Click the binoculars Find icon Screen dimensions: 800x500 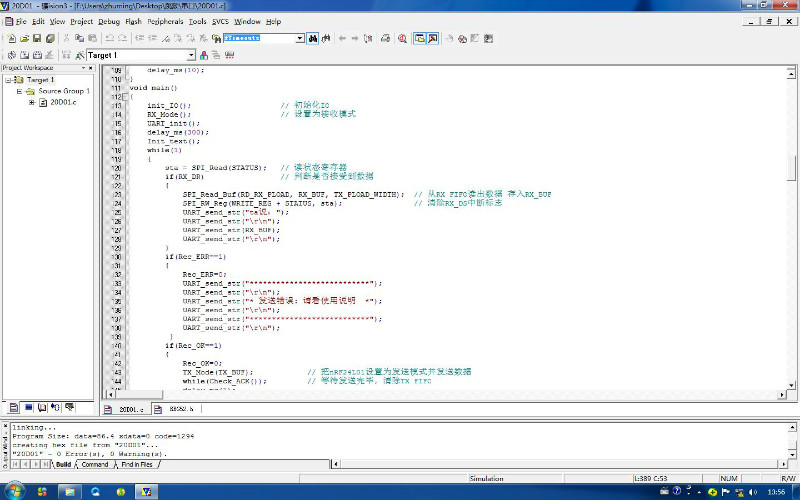313,38
